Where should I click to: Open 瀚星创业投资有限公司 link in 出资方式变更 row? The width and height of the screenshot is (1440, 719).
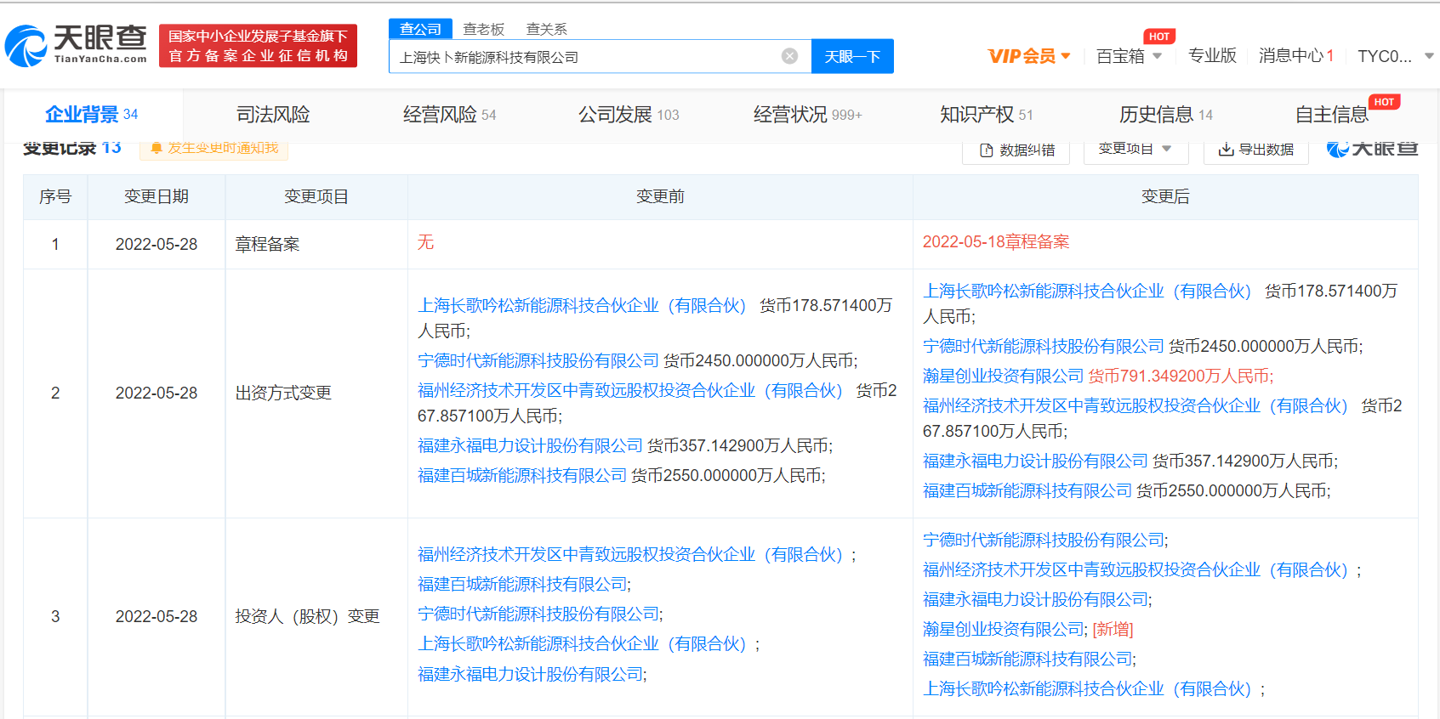pyautogui.click(x=1003, y=375)
